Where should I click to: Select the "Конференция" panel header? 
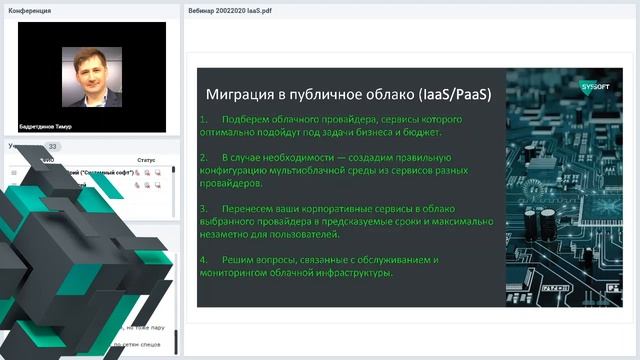(30, 11)
